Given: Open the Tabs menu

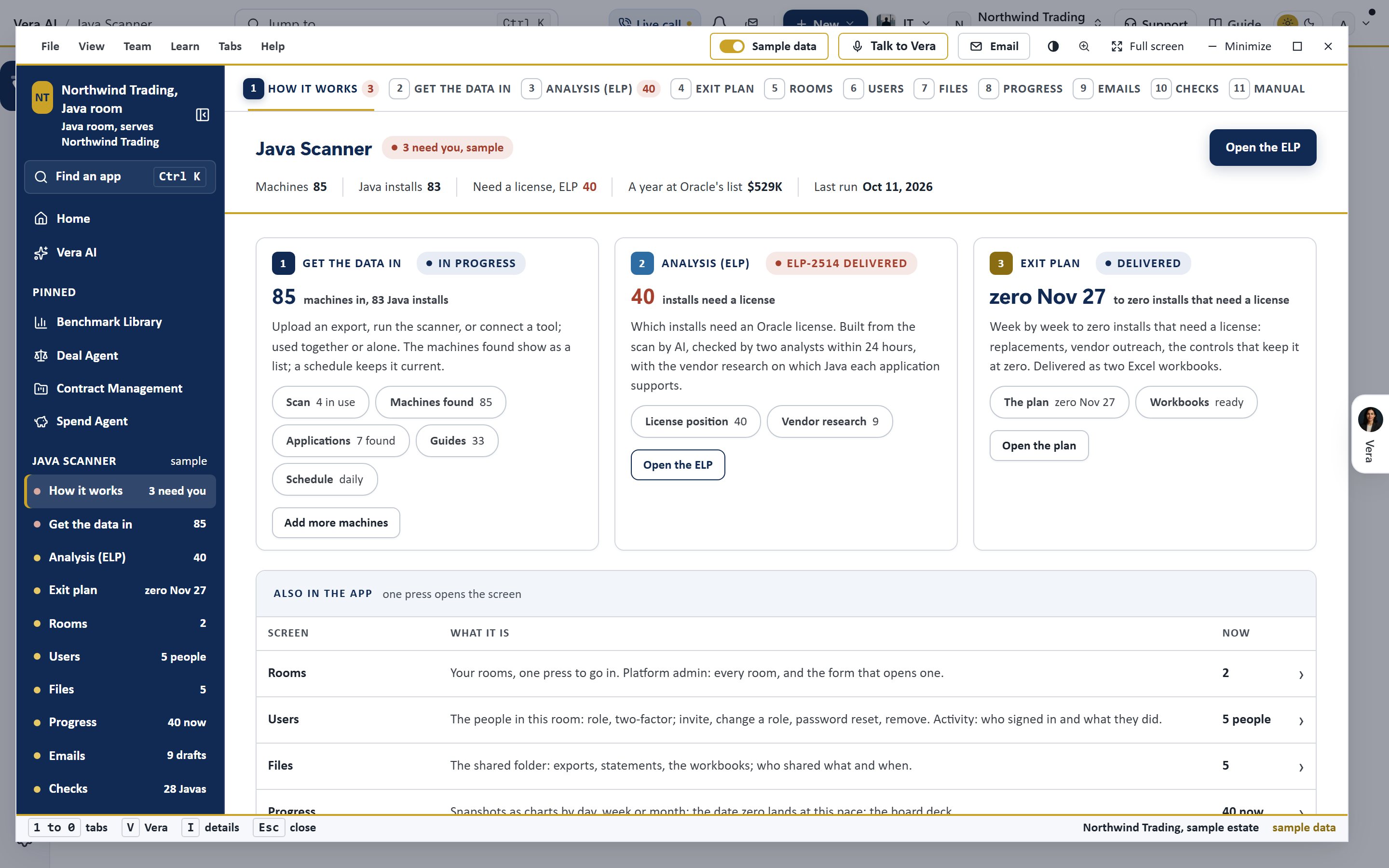Looking at the screenshot, I should pyautogui.click(x=230, y=46).
